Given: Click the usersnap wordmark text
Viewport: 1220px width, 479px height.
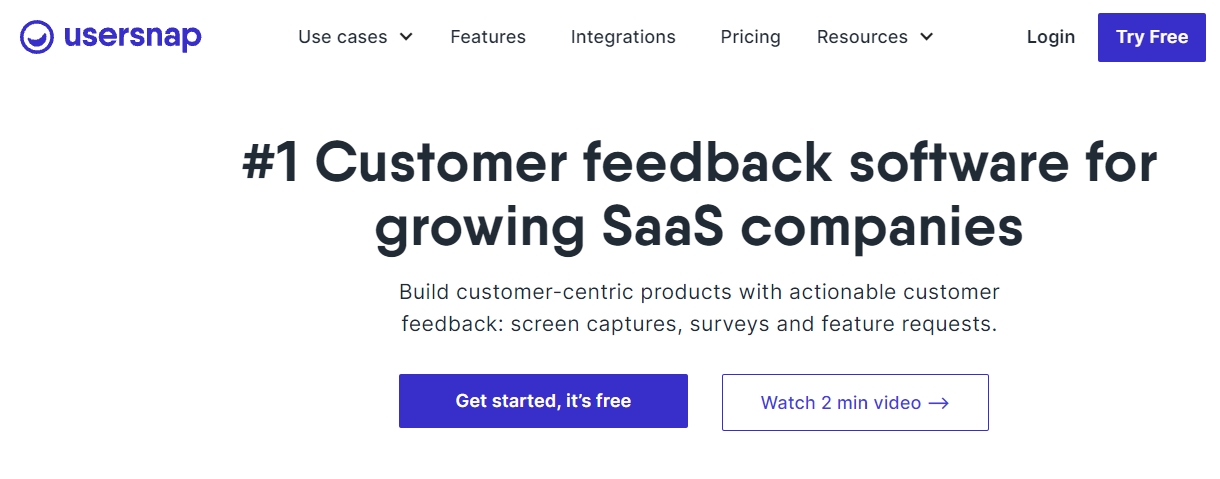Looking at the screenshot, I should pyautogui.click(x=132, y=38).
